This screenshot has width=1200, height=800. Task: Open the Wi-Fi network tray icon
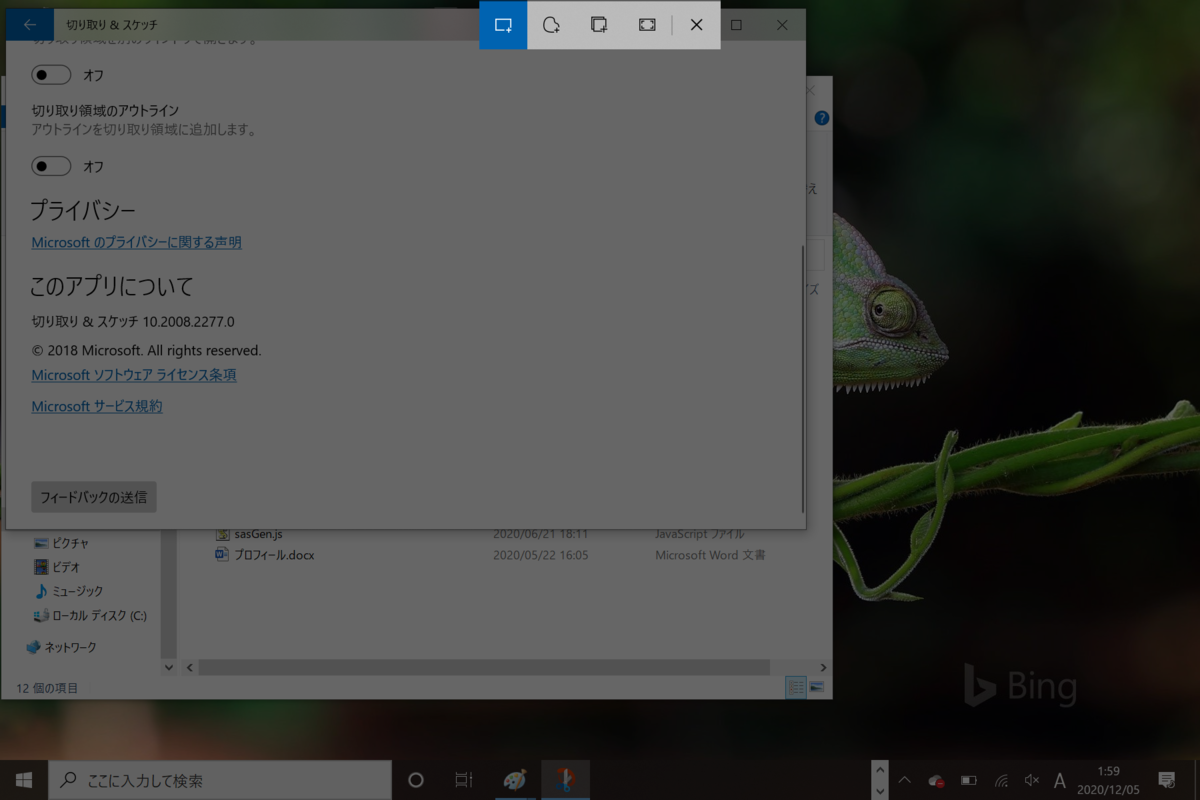(1000, 780)
